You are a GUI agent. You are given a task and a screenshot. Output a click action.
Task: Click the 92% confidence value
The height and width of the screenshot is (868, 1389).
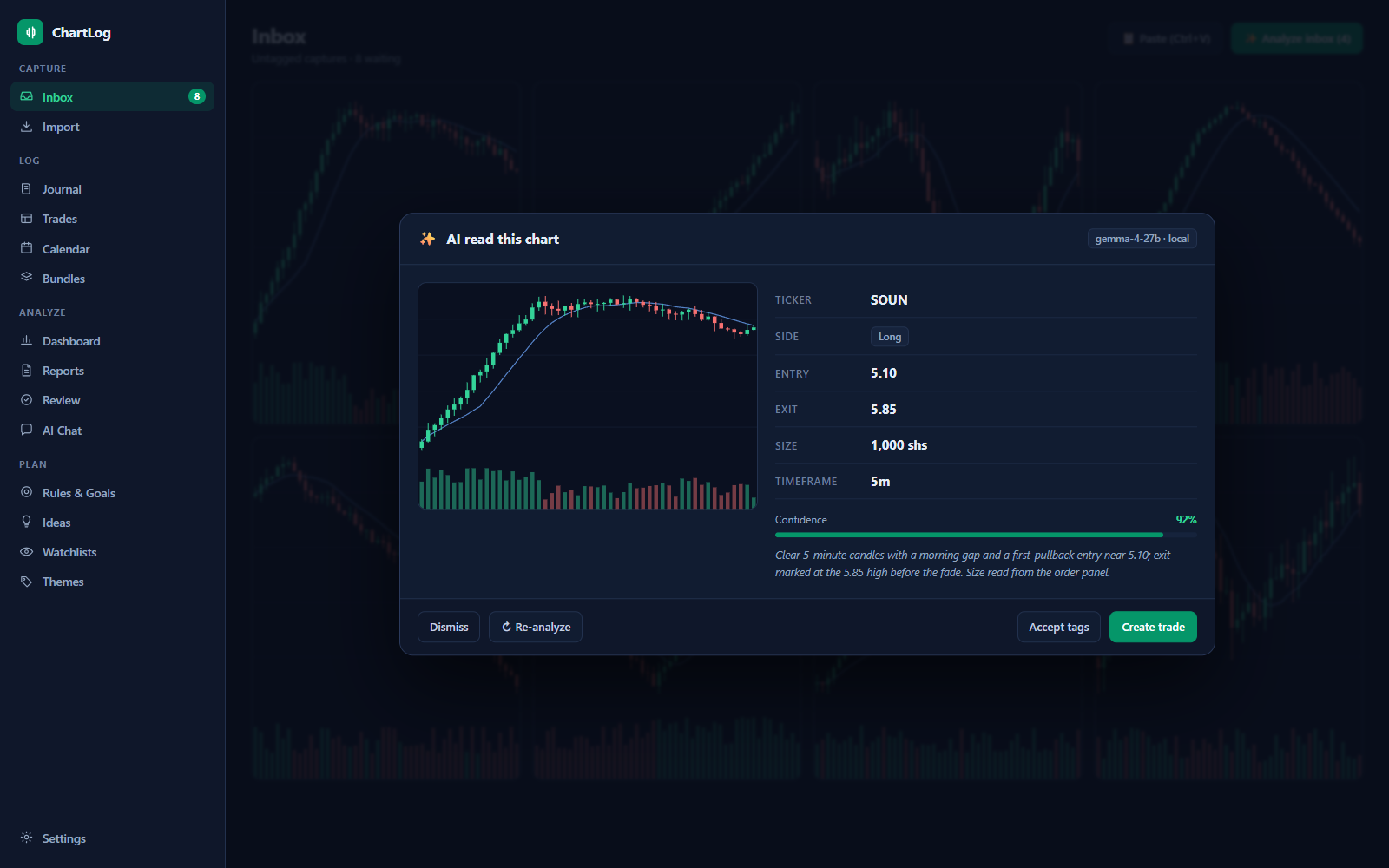click(1186, 520)
